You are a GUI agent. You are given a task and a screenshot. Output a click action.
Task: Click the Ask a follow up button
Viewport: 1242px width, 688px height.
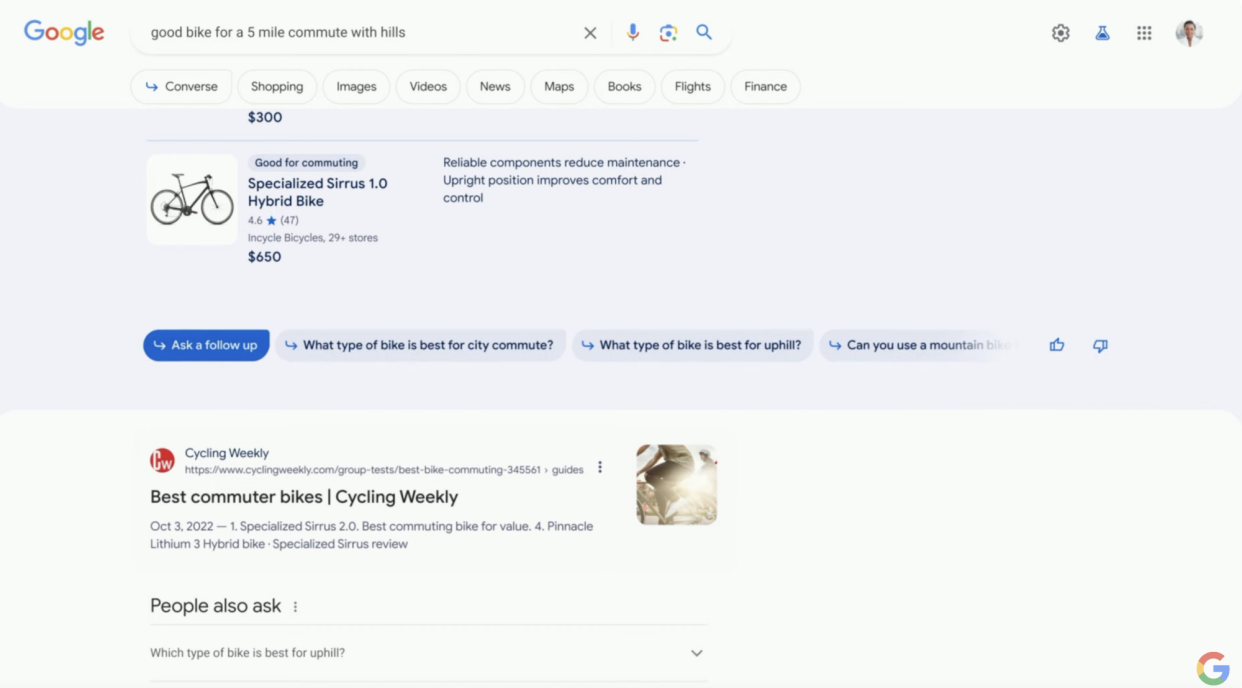click(x=206, y=345)
